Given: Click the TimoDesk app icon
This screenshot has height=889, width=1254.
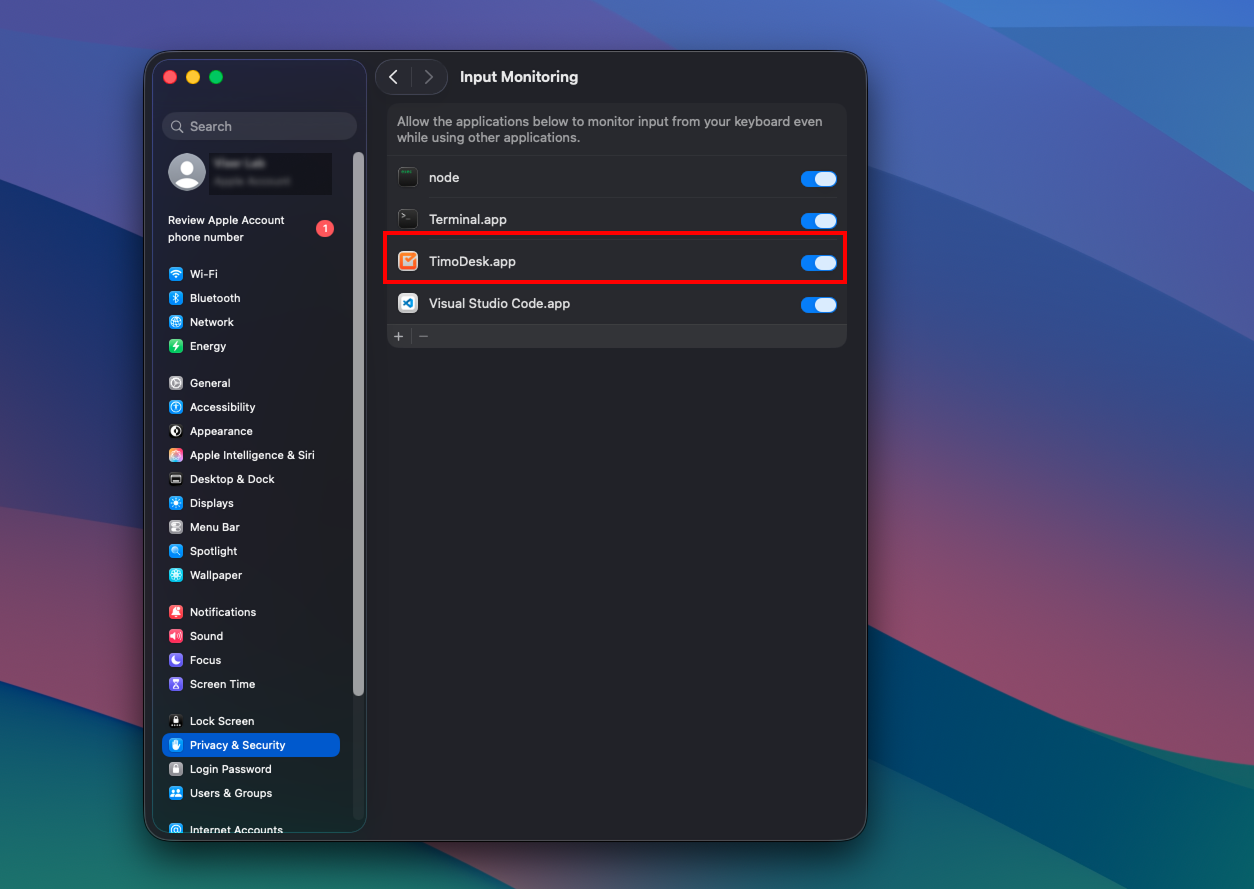Looking at the screenshot, I should pos(408,262).
